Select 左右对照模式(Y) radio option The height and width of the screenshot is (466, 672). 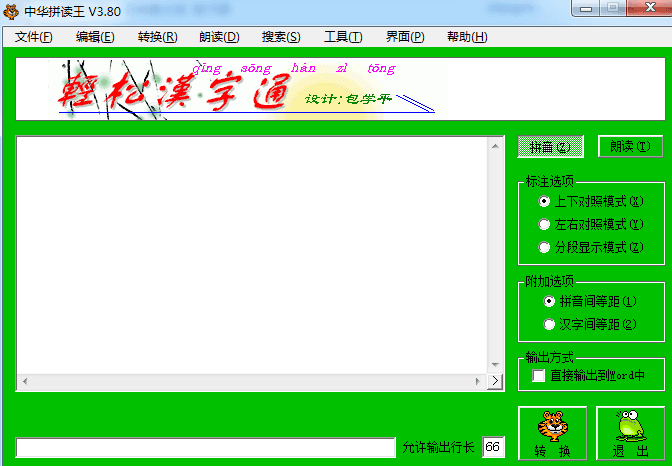(591, 224)
